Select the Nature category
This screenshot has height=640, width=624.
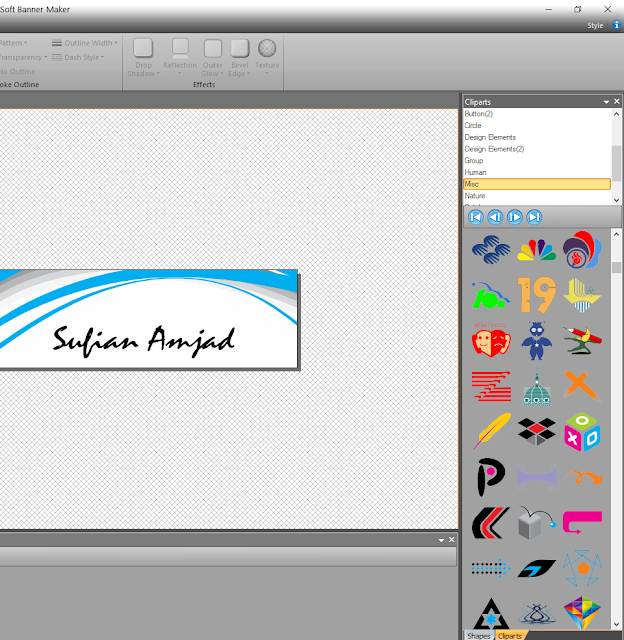click(x=537, y=196)
